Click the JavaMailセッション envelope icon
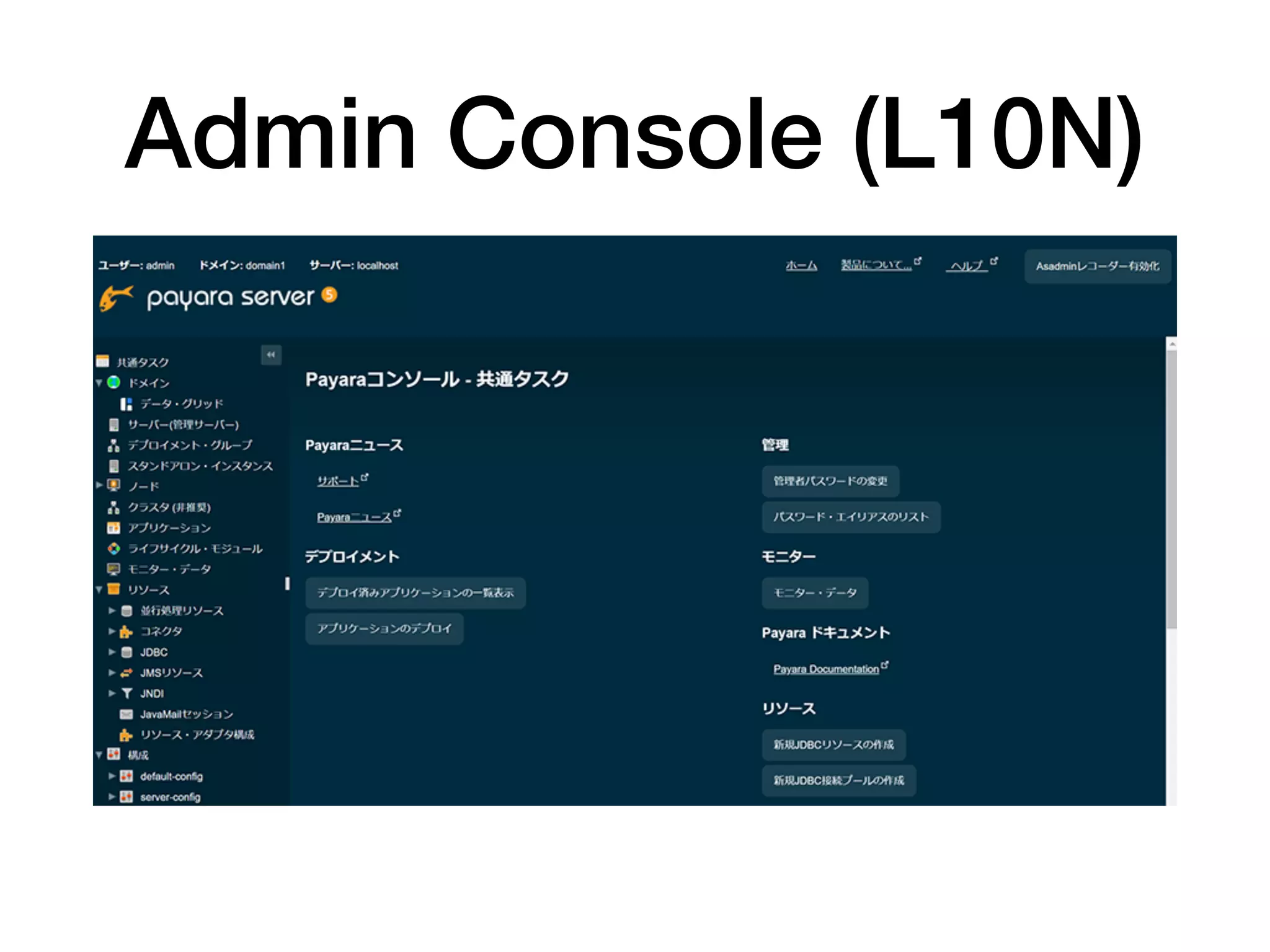1270x952 pixels. [126, 714]
